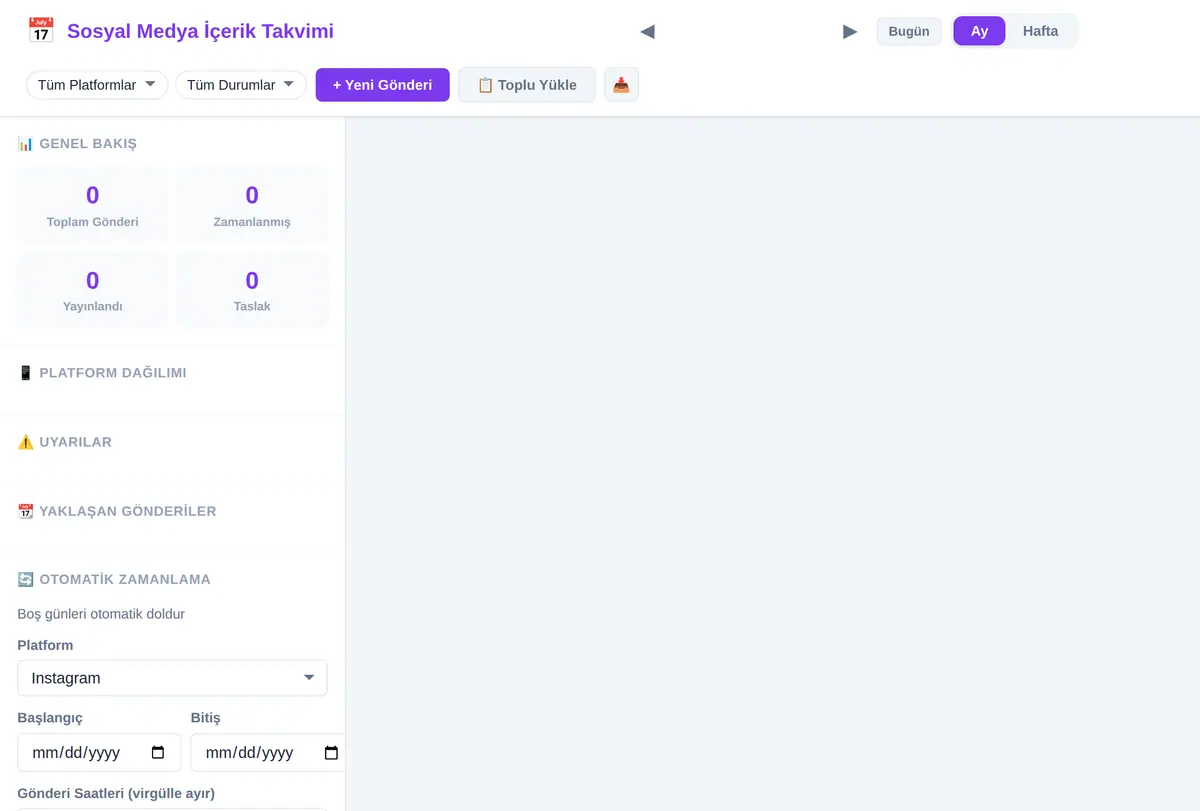Viewport: 1200px width, 811px height.
Task: Click the YAKLAŞAN GÖNDERİLER heading
Action: 117,511
